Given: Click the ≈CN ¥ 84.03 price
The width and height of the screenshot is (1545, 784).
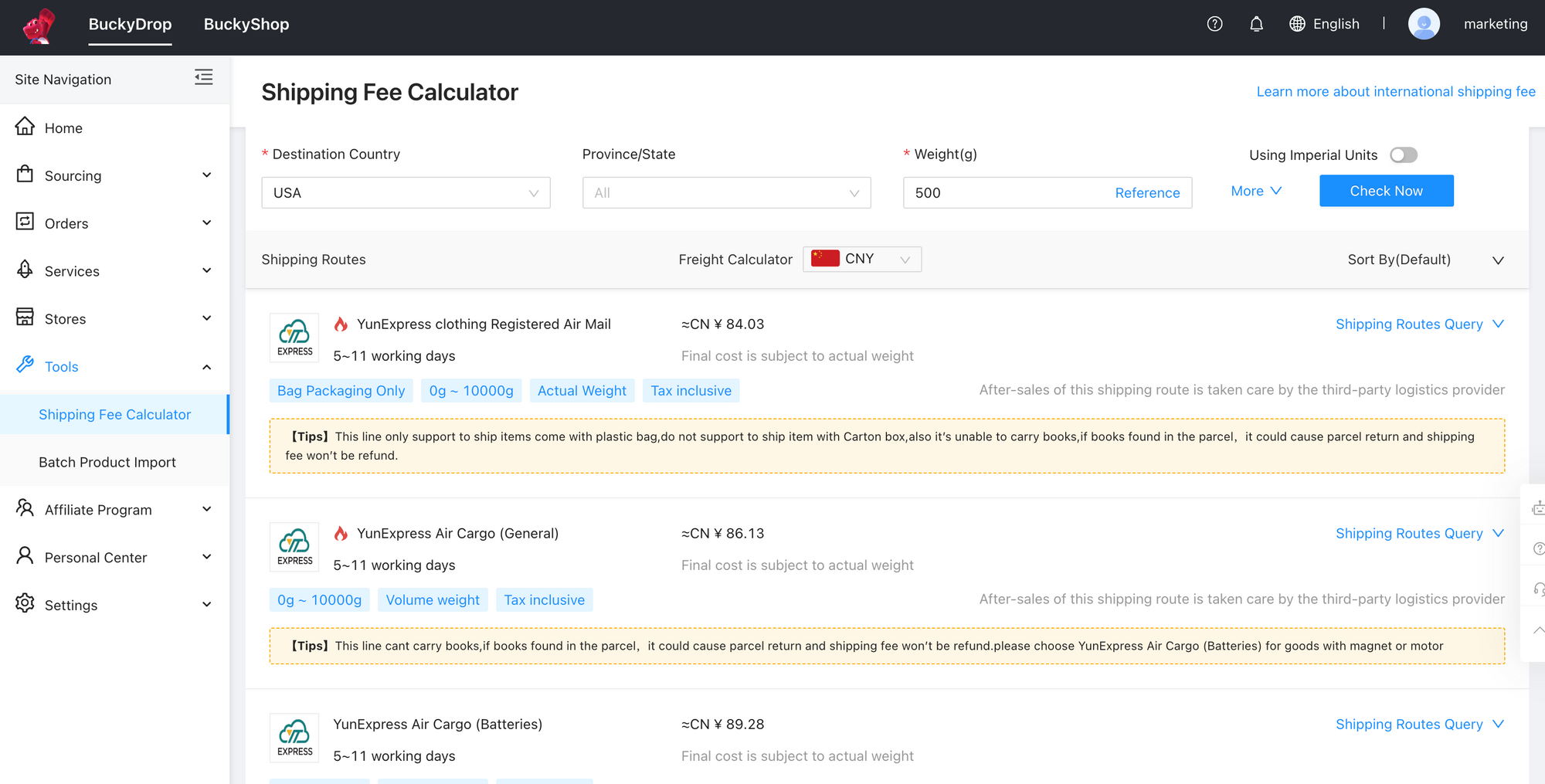Looking at the screenshot, I should click(x=722, y=324).
